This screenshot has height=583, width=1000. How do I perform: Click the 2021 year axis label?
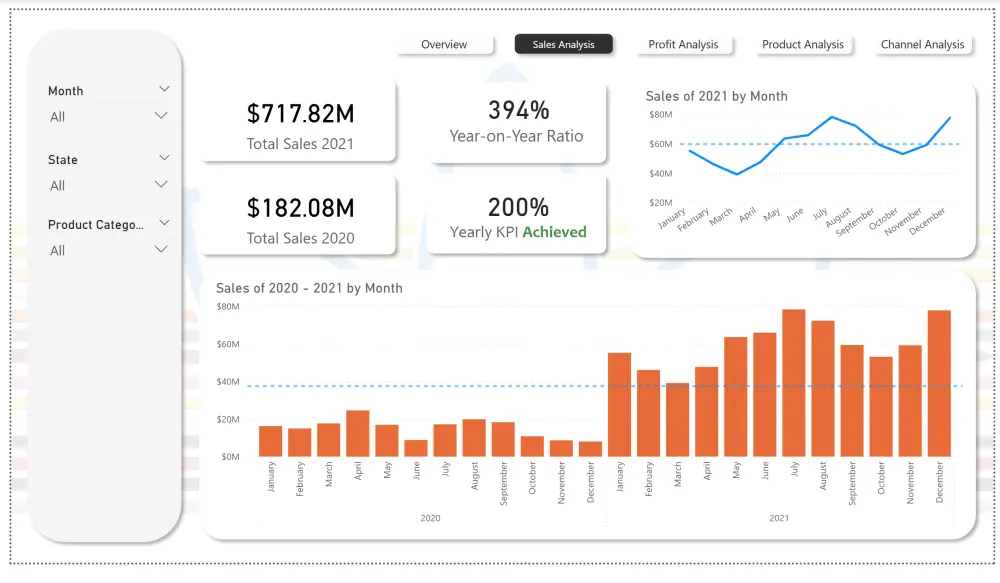tap(779, 518)
